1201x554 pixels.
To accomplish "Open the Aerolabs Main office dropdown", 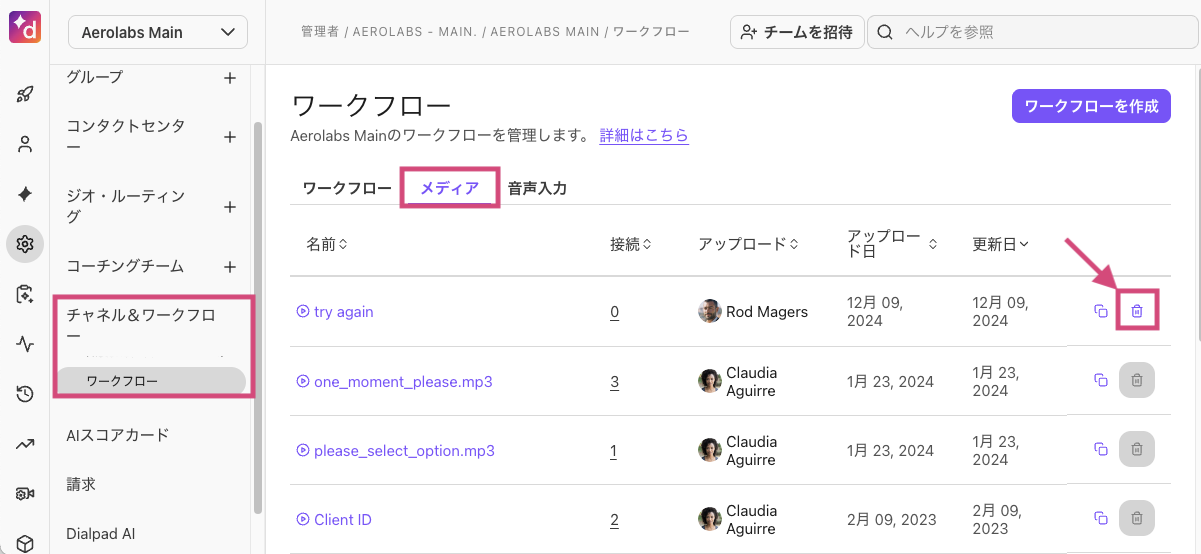I will [158, 32].
